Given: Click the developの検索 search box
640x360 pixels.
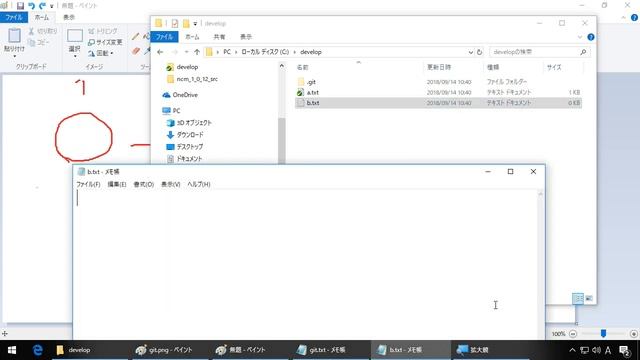Looking at the screenshot, I should (539, 52).
